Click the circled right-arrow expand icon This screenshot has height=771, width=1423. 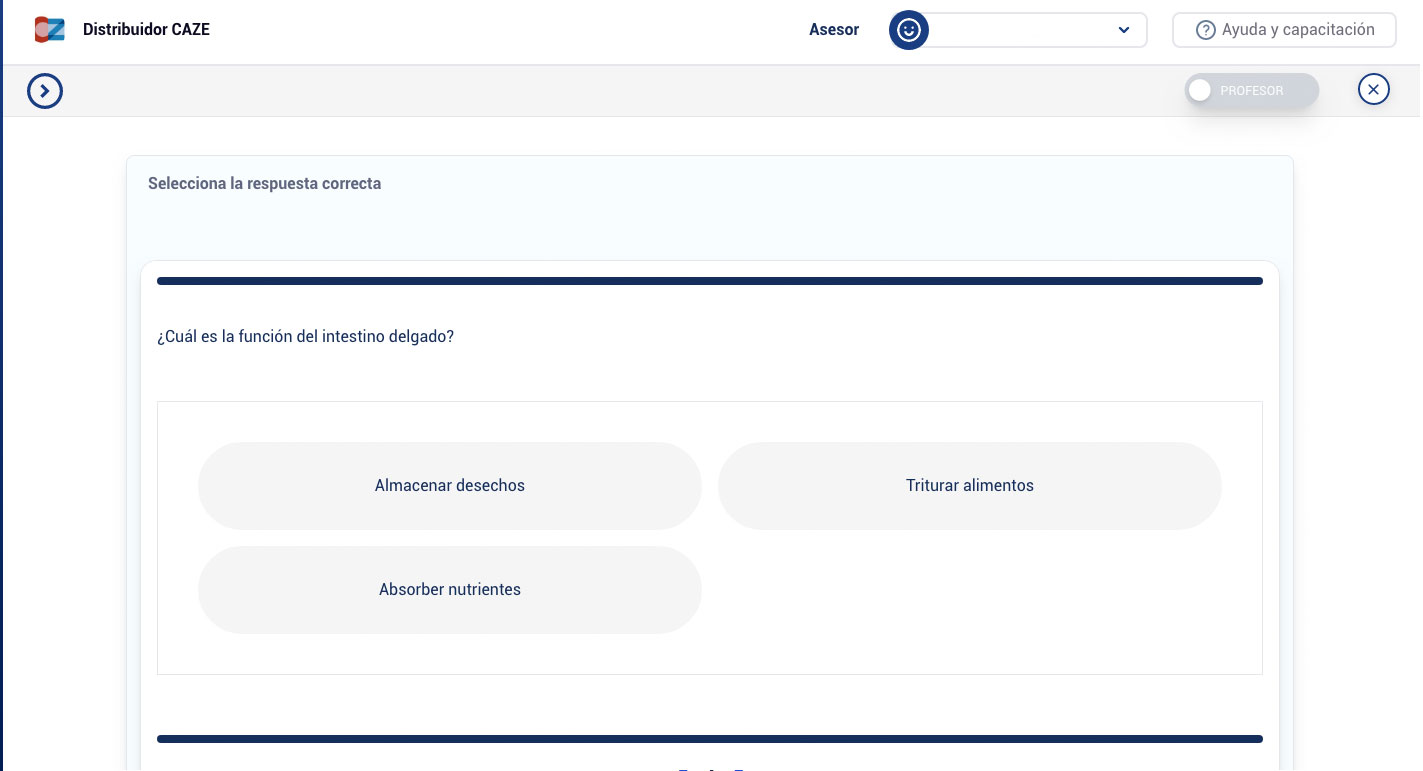tap(45, 91)
